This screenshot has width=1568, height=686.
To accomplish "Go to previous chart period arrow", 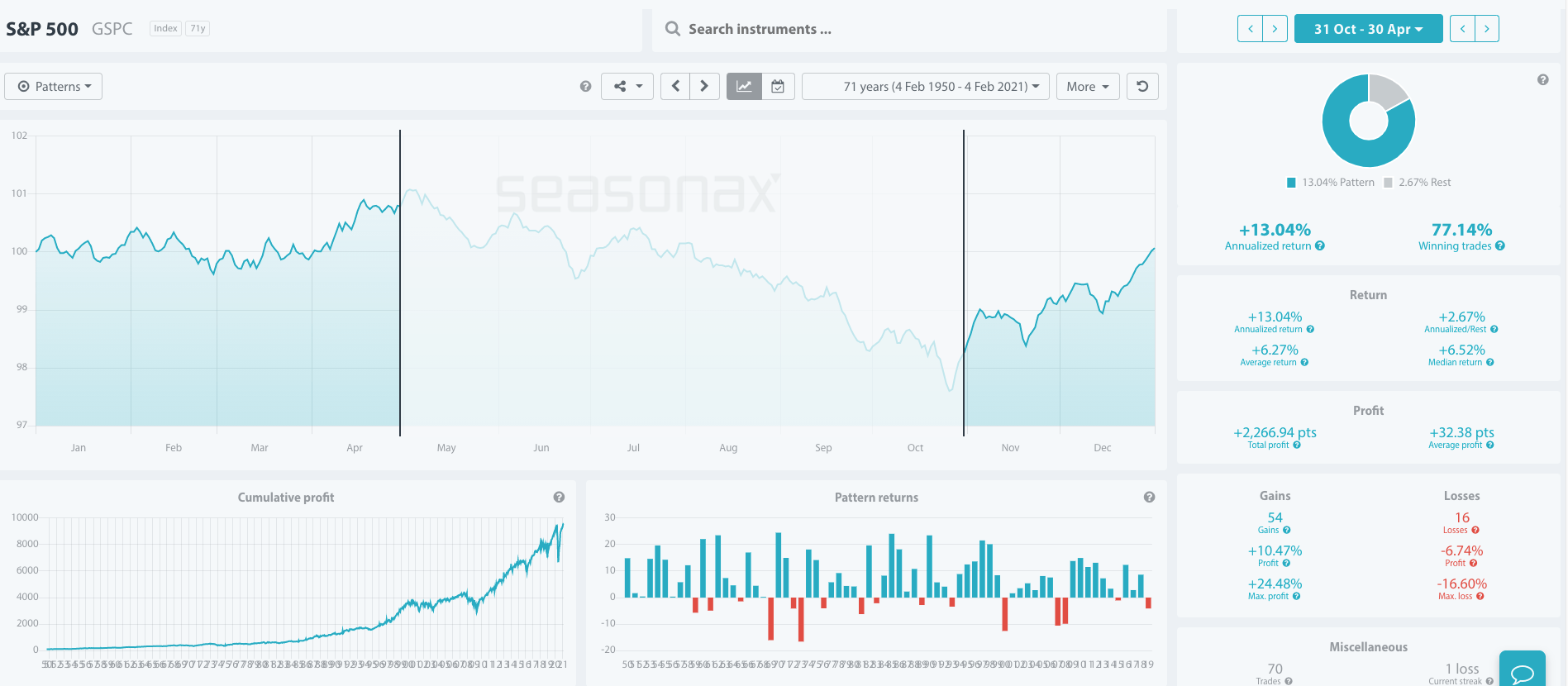I will click(x=675, y=87).
